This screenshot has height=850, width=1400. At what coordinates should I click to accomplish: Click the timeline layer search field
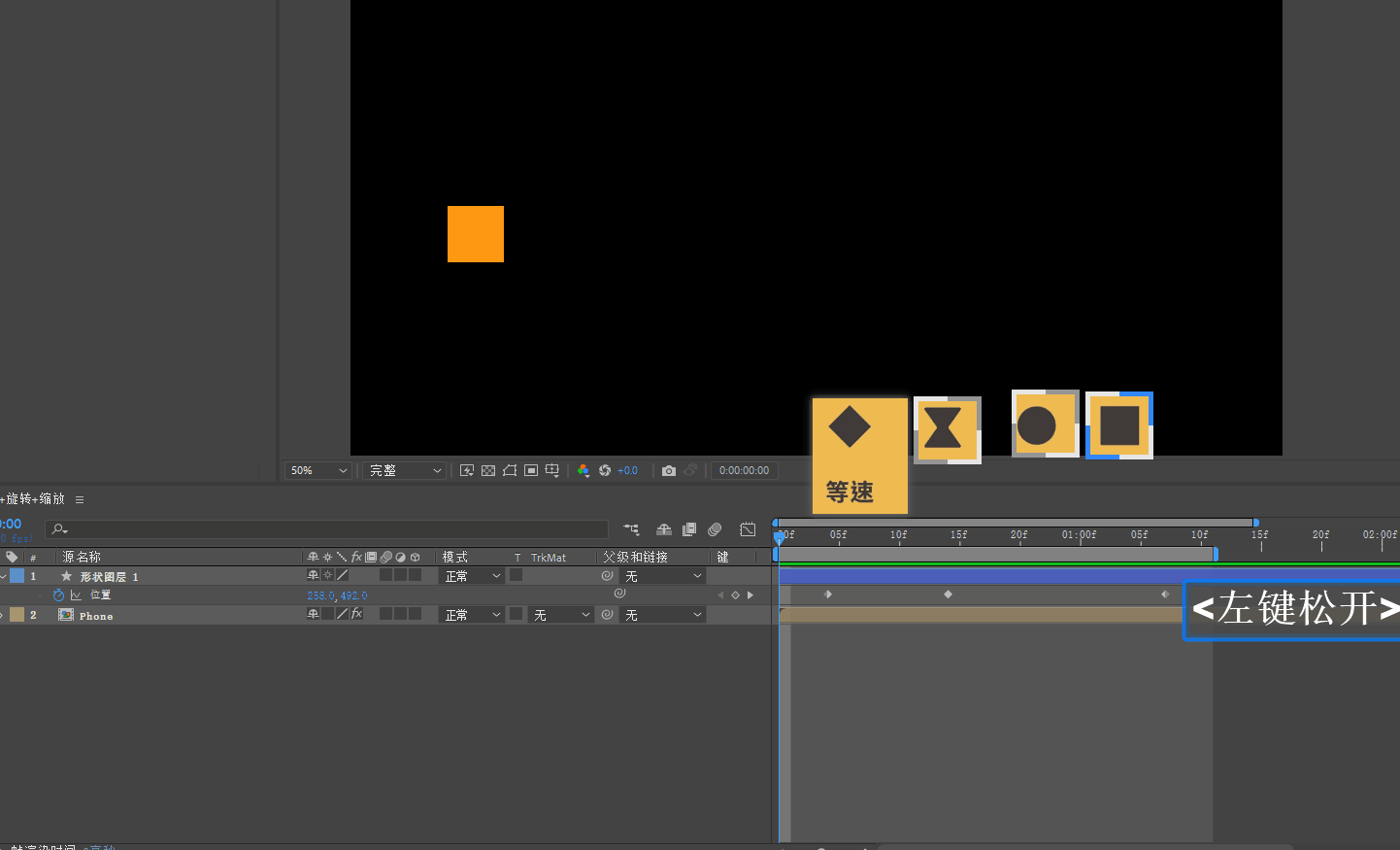327,528
